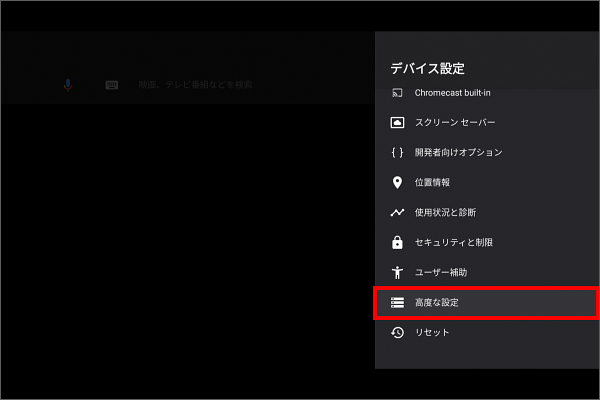Click the search text field

196,85
